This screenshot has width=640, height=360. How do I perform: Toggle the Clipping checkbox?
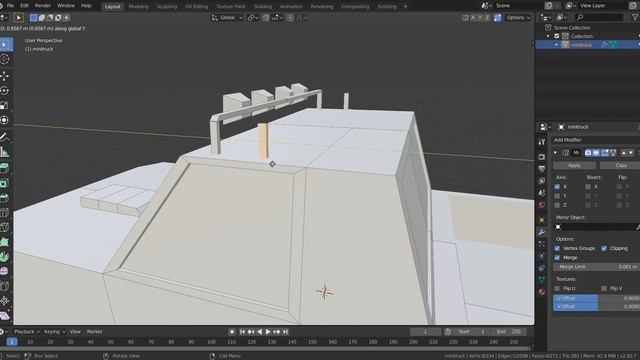(604, 248)
